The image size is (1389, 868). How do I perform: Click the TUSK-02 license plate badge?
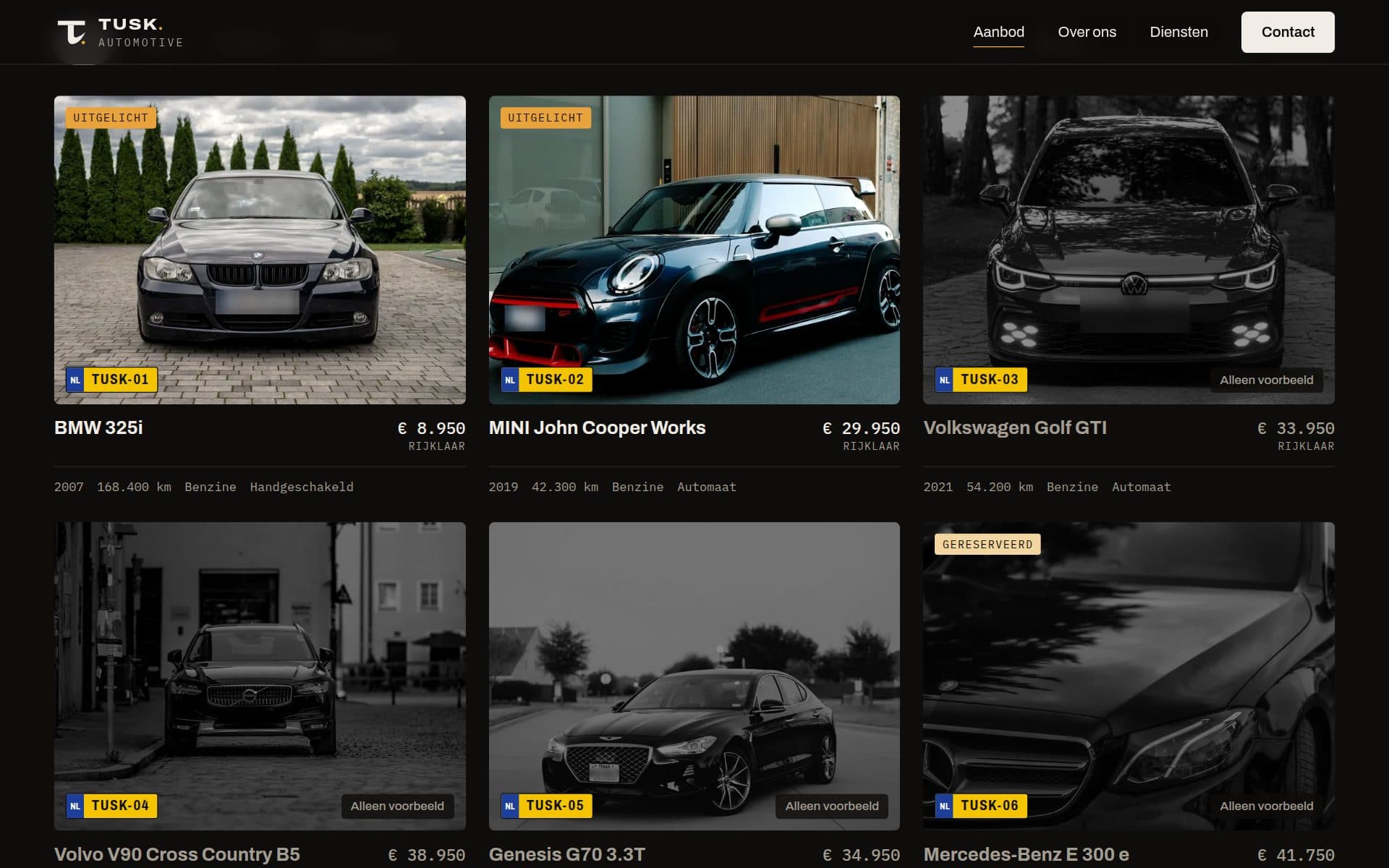(546, 380)
